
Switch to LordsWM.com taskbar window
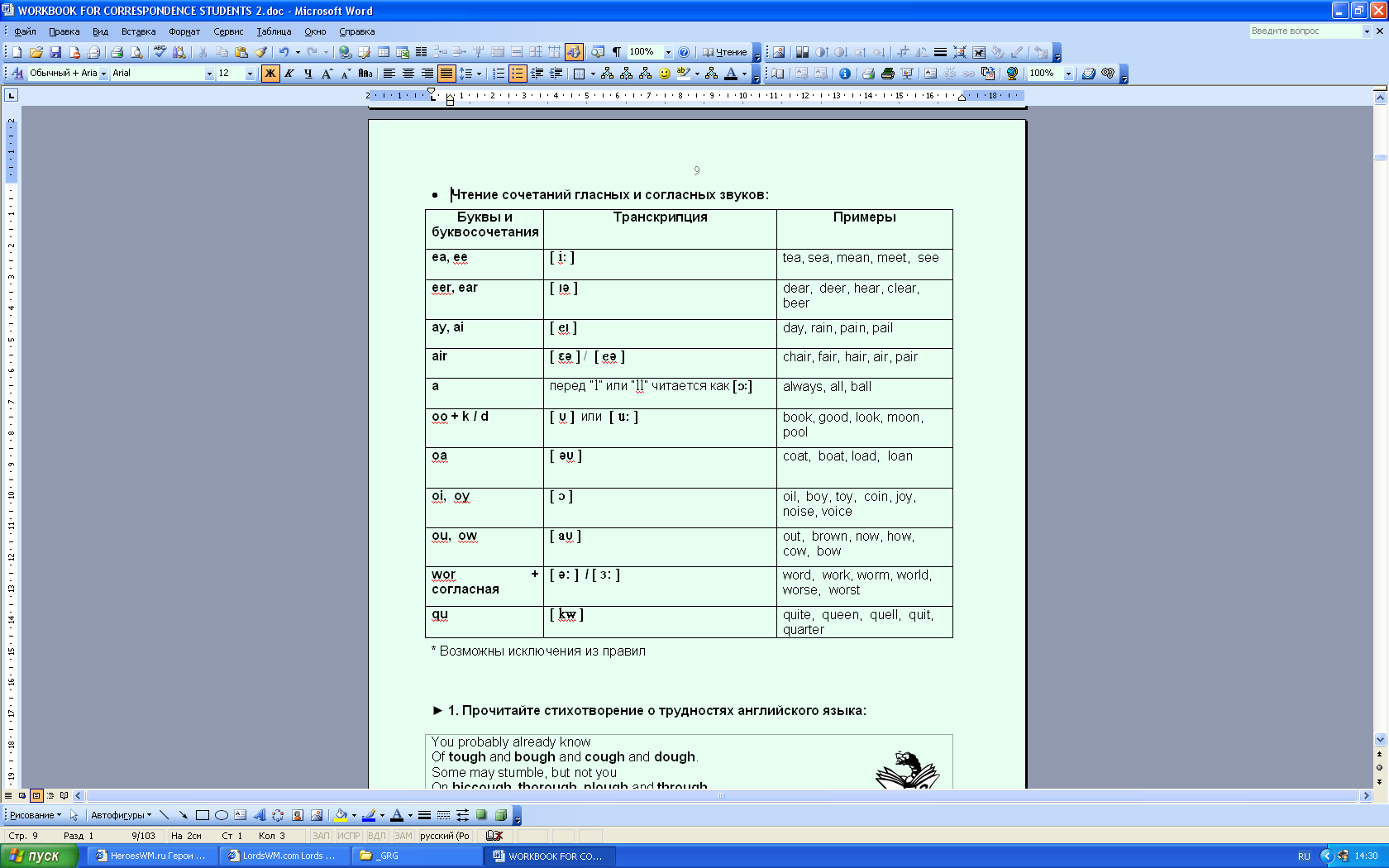pyautogui.click(x=283, y=856)
